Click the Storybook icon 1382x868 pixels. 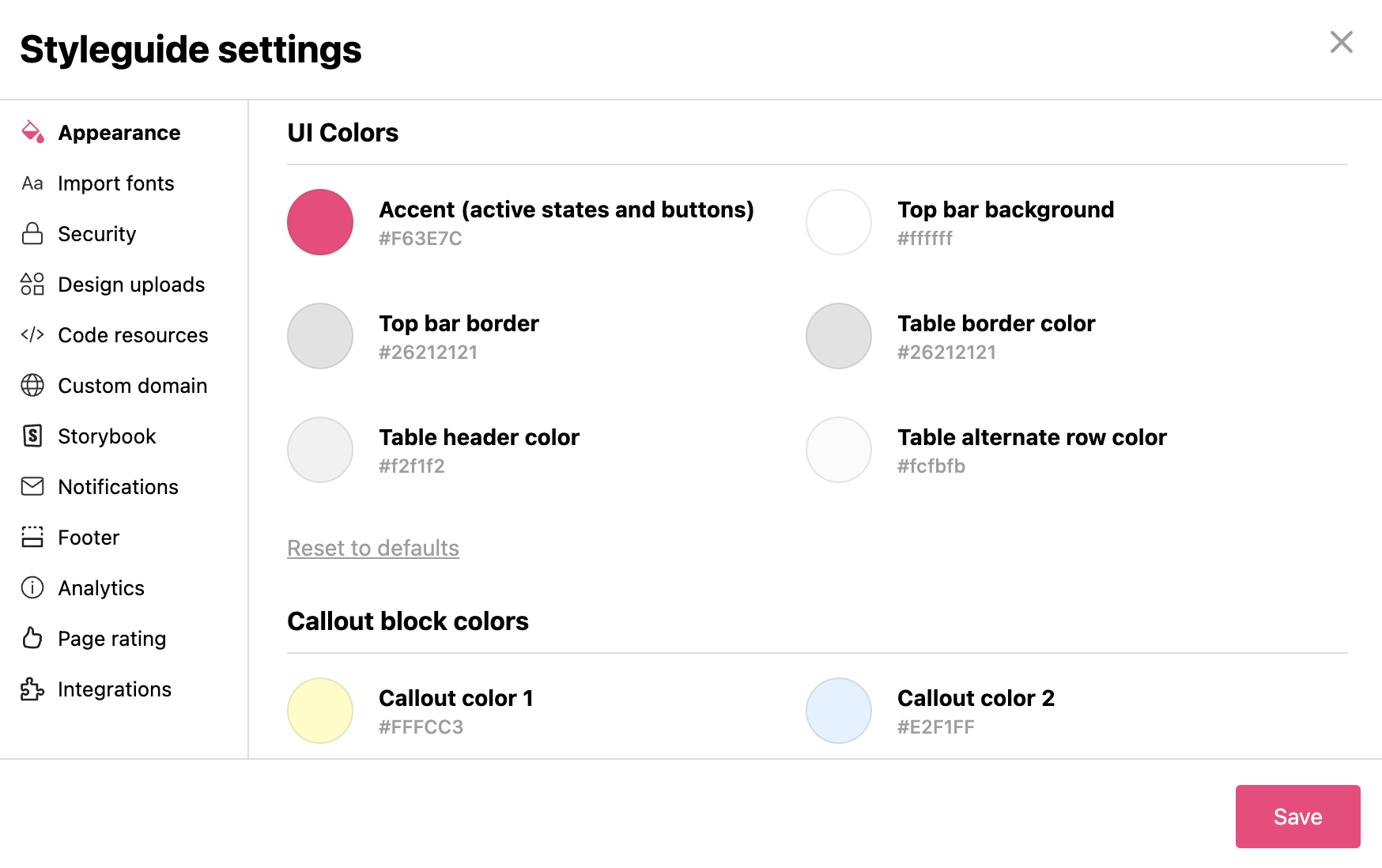click(x=32, y=436)
